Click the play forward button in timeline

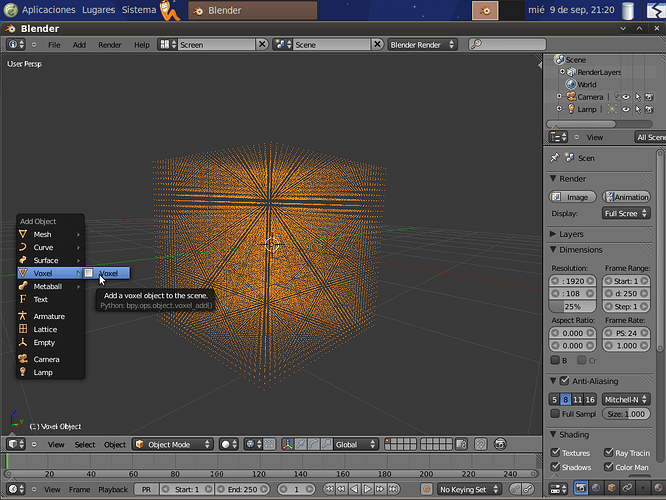[367, 489]
